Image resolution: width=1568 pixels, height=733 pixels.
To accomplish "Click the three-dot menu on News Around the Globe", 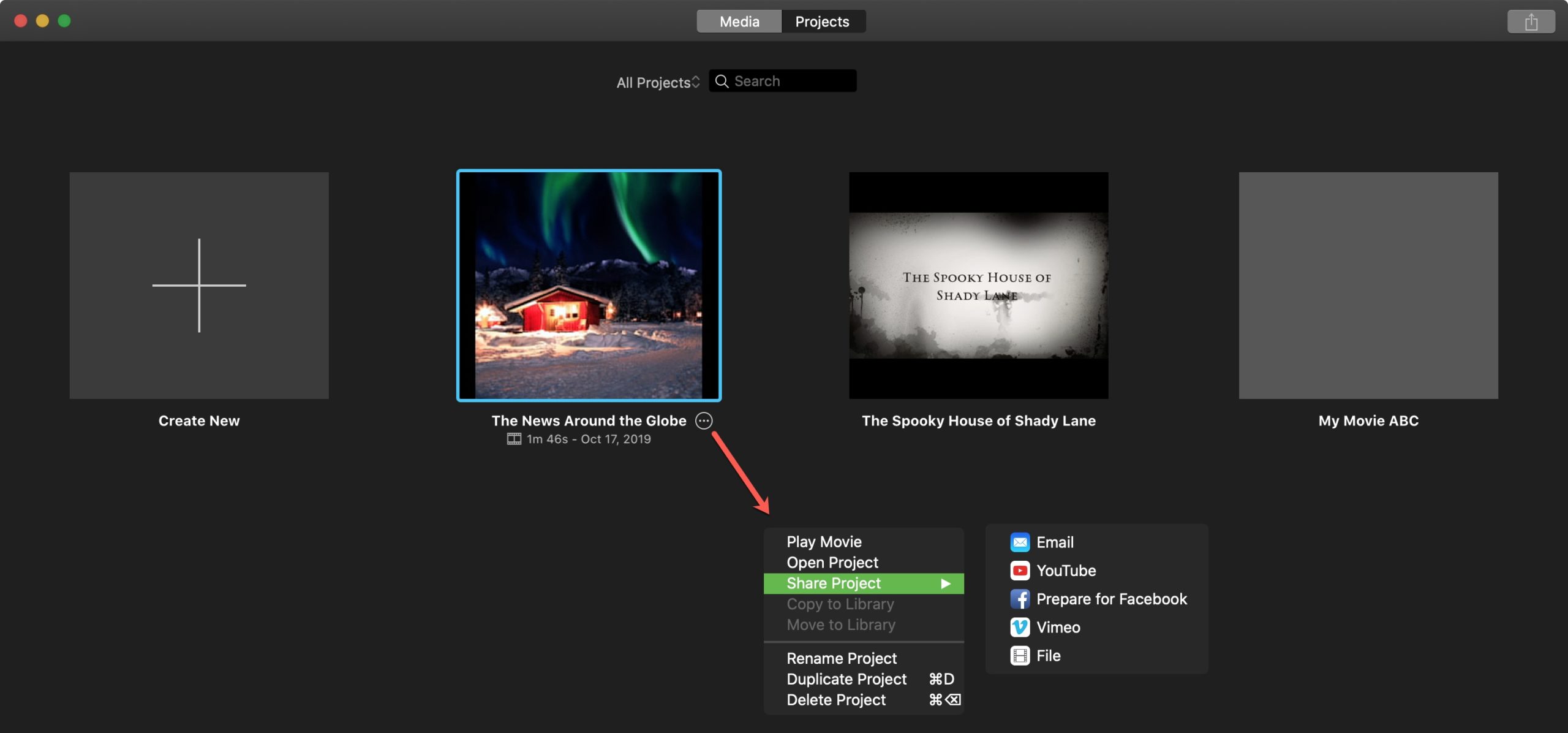I will coord(703,420).
